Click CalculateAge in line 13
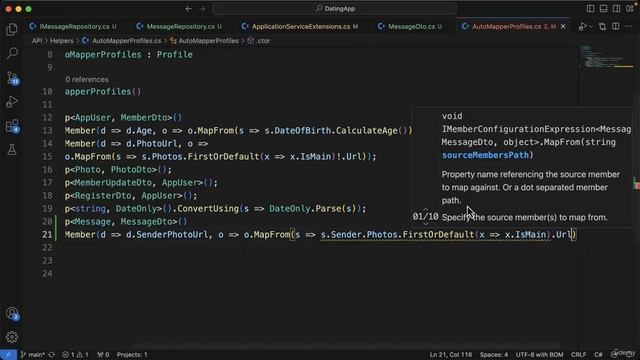Image resolution: width=640 pixels, height=360 pixels. [367, 131]
